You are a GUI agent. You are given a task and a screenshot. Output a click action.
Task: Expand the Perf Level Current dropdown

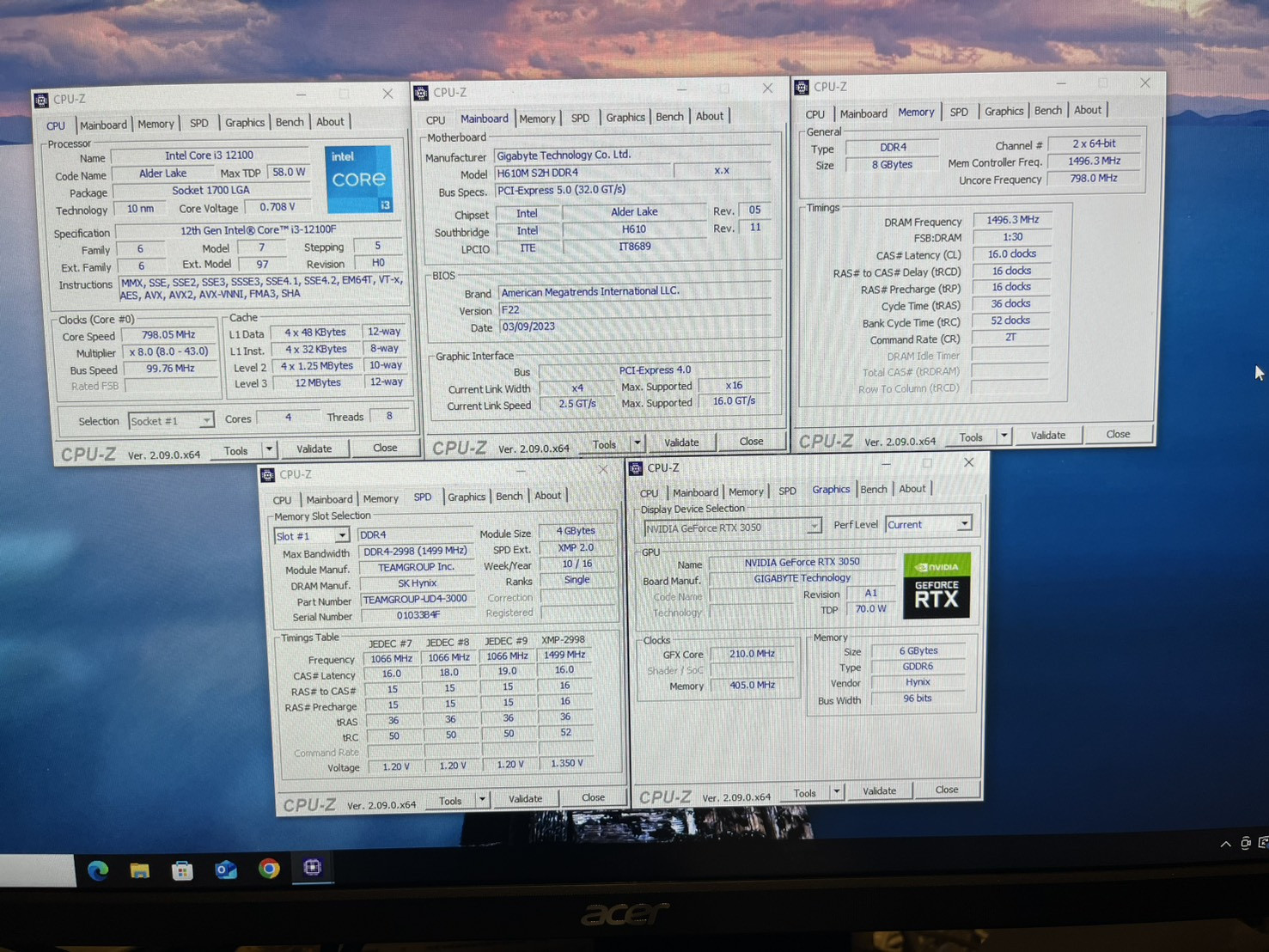pos(964,524)
